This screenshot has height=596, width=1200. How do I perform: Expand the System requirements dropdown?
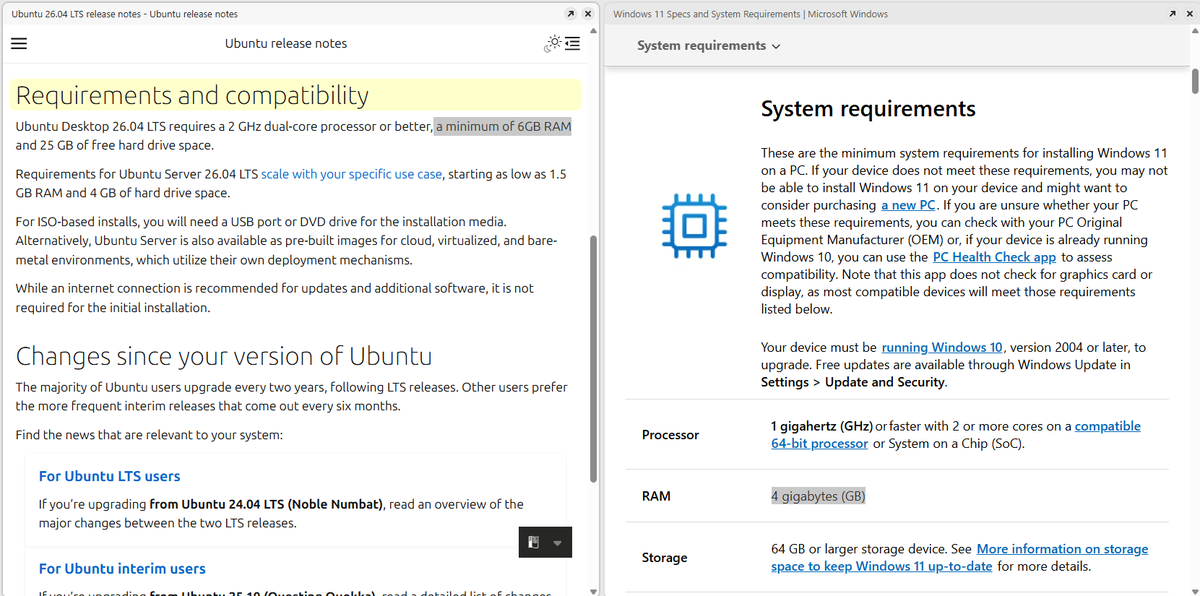709,46
